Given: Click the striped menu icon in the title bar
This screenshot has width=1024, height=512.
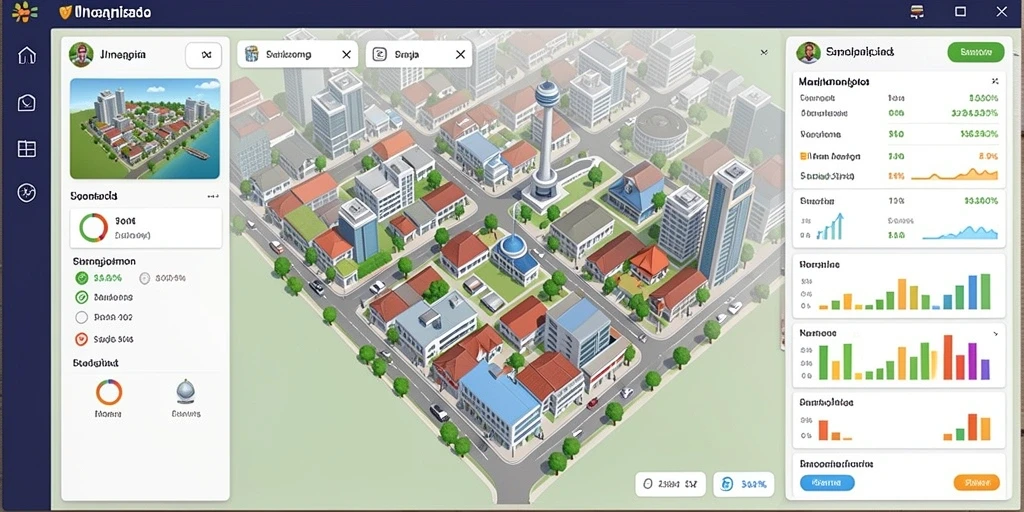Looking at the screenshot, I should tap(917, 11).
